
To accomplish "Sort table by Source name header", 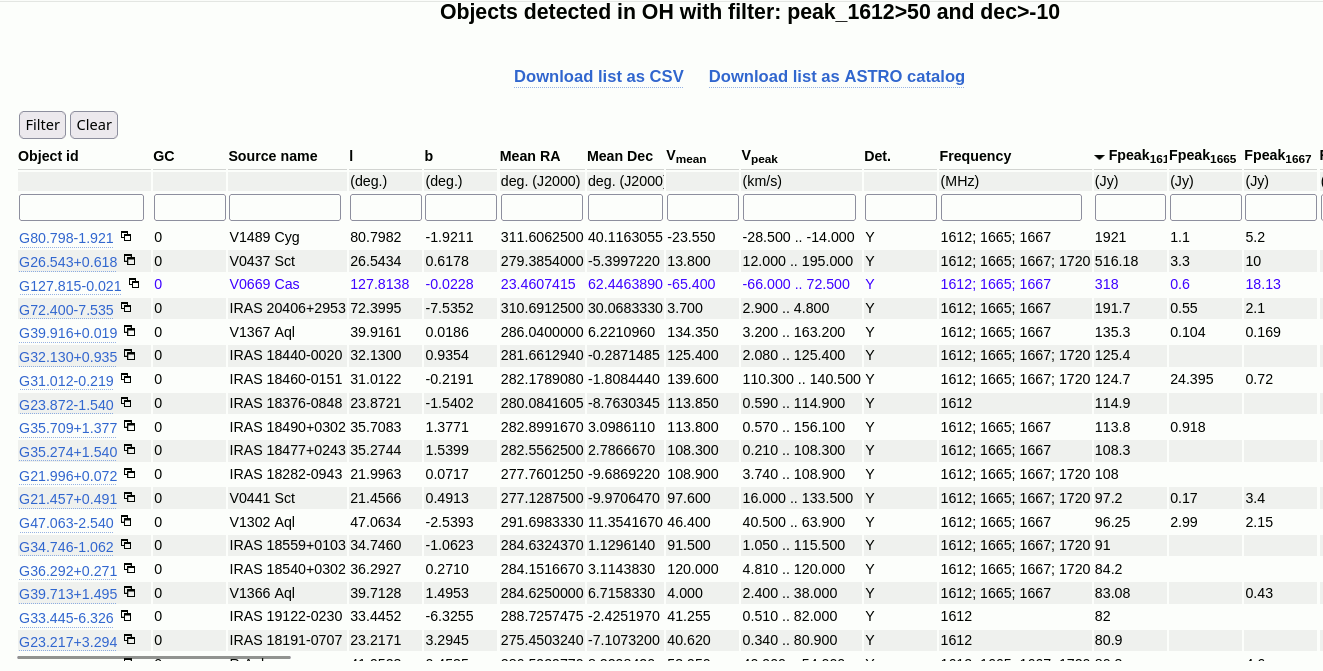I will click(x=272, y=156).
